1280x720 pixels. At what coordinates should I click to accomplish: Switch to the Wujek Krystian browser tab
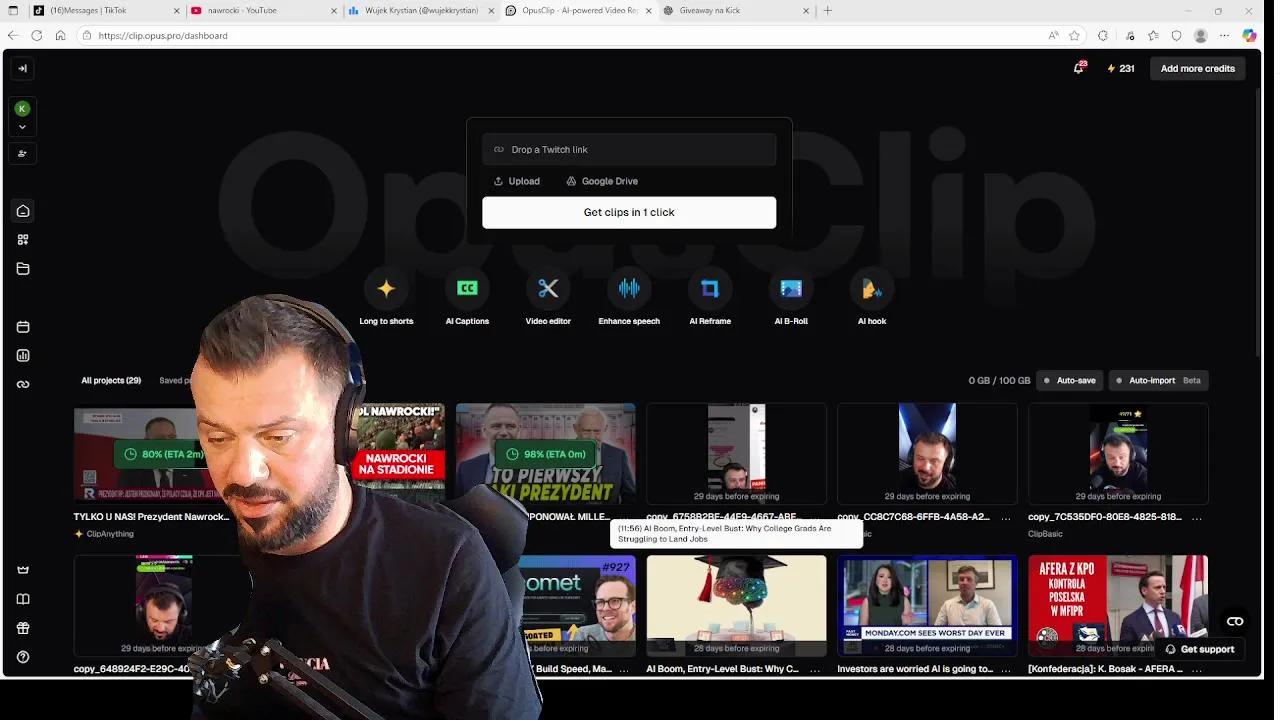[x=419, y=10]
